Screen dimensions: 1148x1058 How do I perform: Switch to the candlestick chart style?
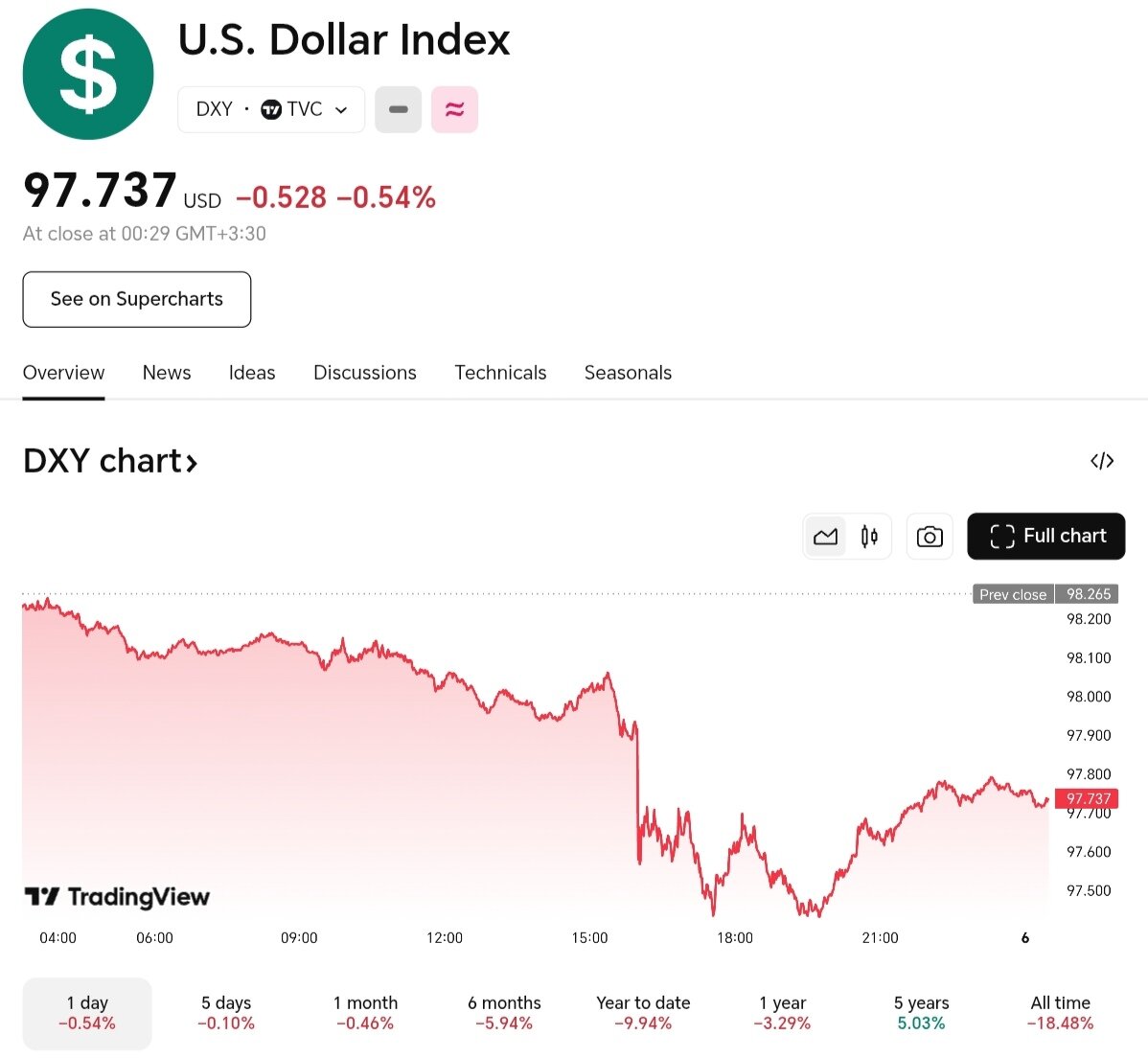(x=869, y=537)
